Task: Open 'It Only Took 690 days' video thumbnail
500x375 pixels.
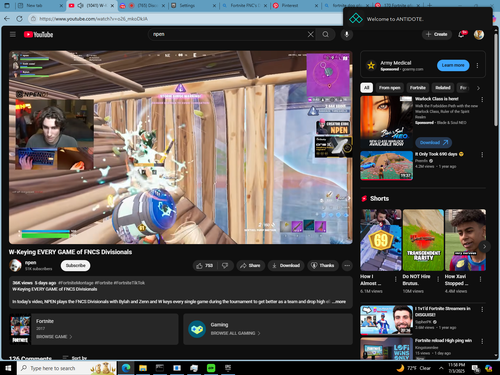Action: [387, 165]
